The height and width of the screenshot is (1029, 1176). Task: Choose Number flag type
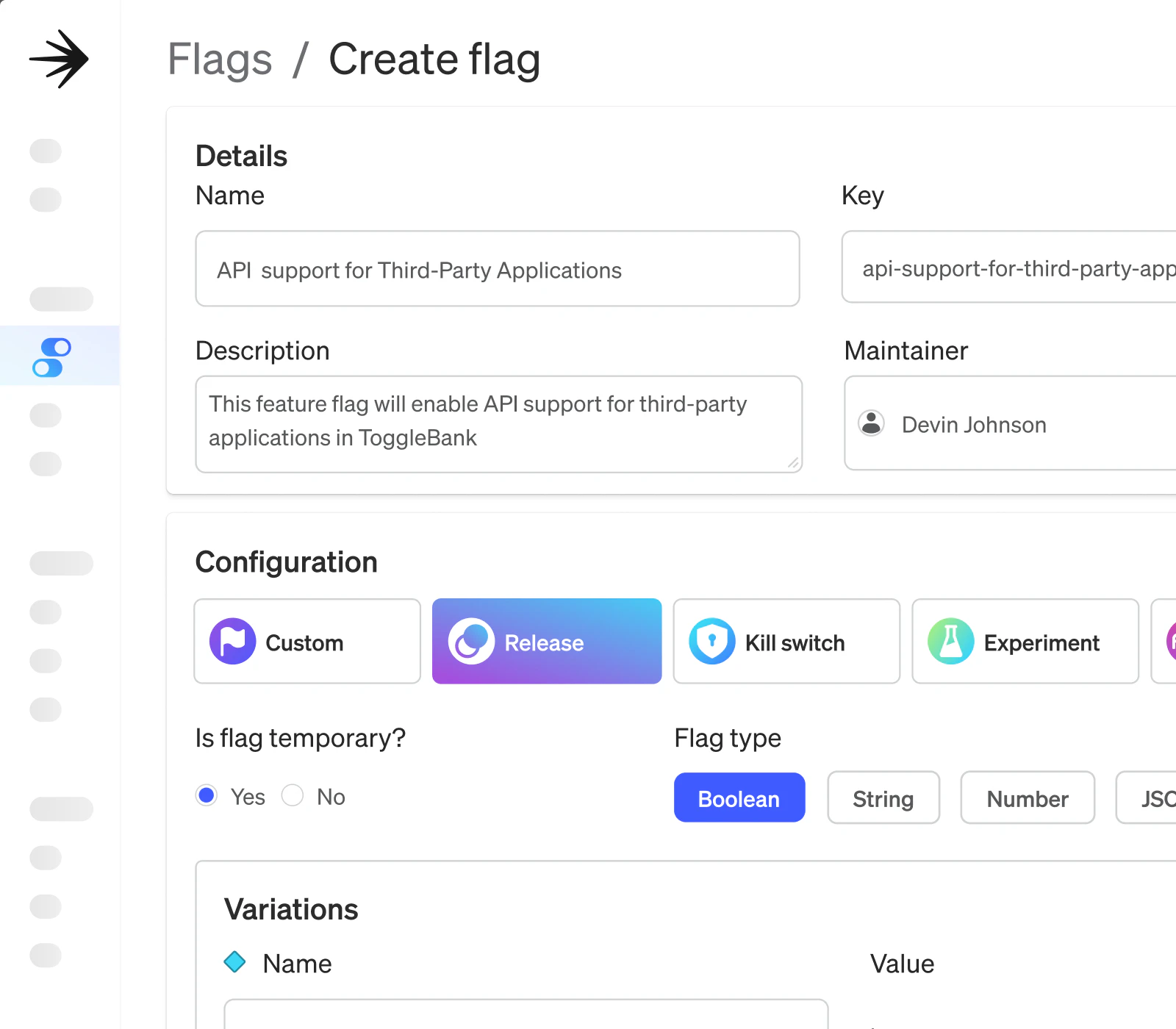[1027, 797]
